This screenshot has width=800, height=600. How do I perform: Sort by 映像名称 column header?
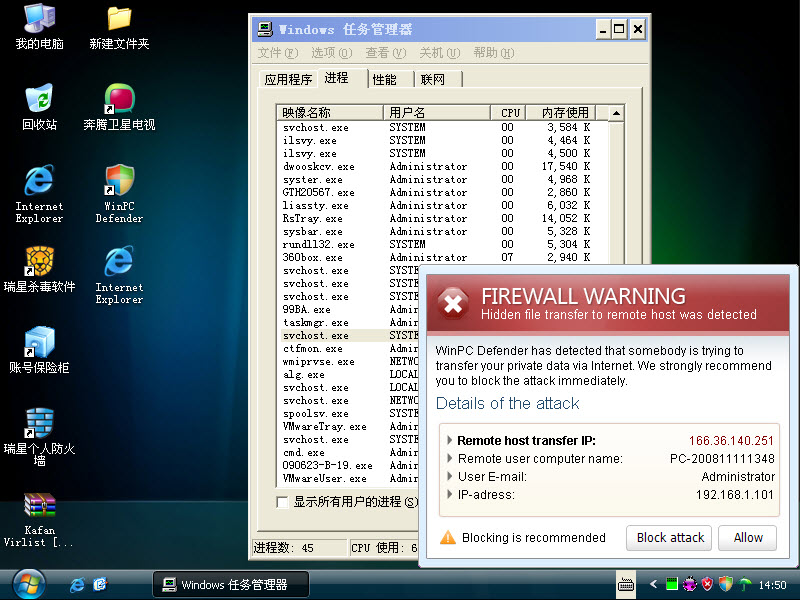330,112
